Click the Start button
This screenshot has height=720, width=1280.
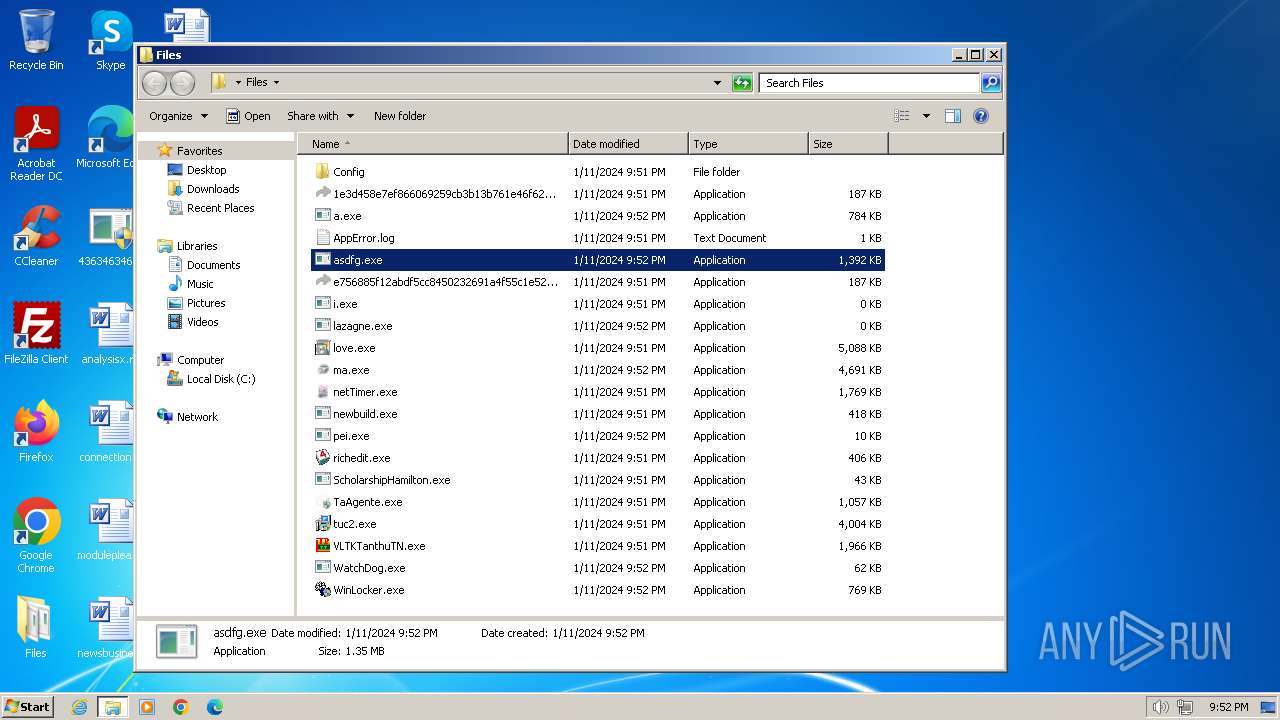tap(27, 707)
